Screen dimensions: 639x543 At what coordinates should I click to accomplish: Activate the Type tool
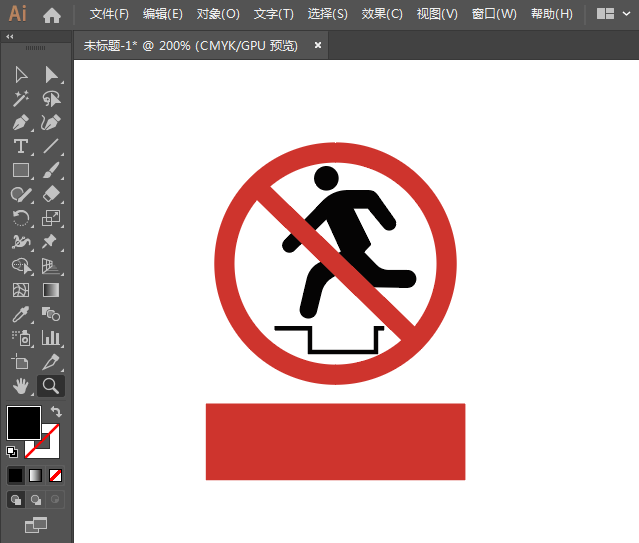21,147
